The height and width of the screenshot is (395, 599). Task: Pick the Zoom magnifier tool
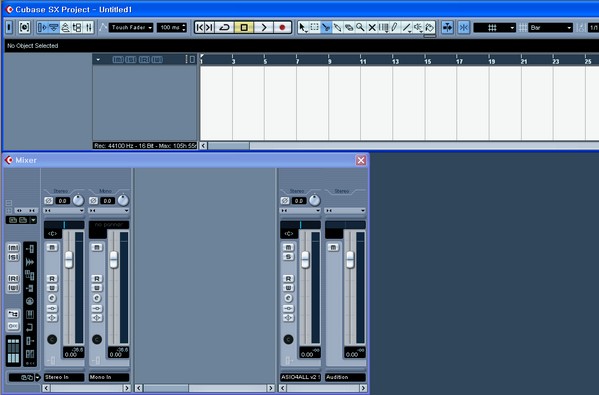(360, 28)
